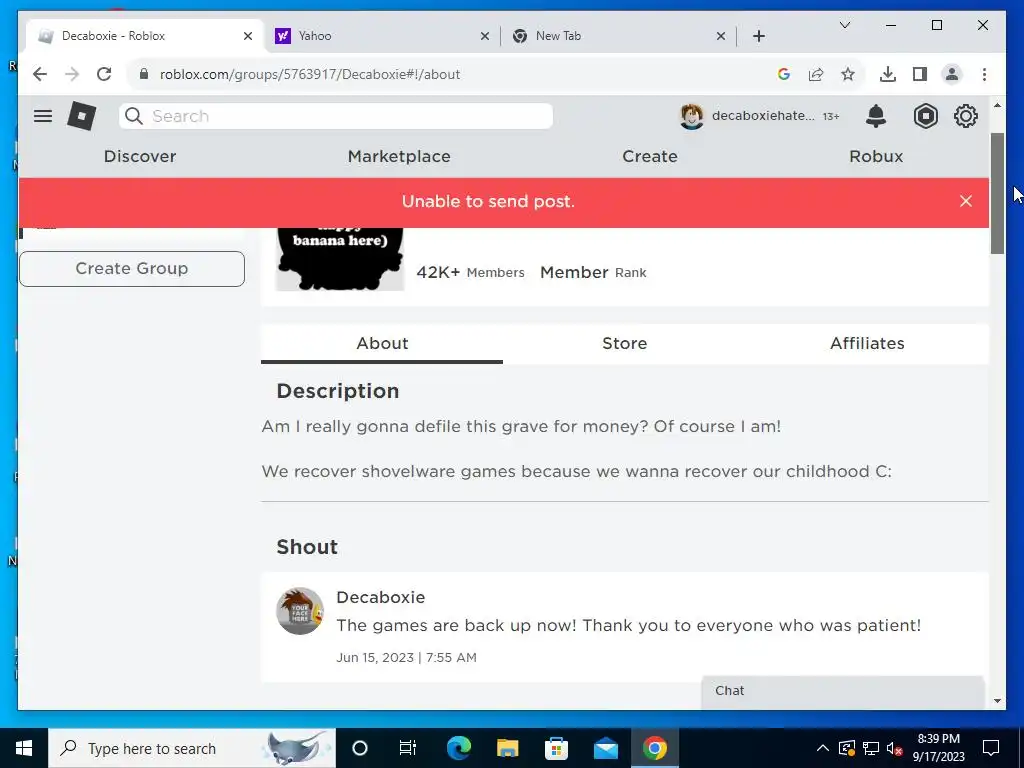Switch to the New Tab tab
The height and width of the screenshot is (768, 1024).
tap(618, 36)
